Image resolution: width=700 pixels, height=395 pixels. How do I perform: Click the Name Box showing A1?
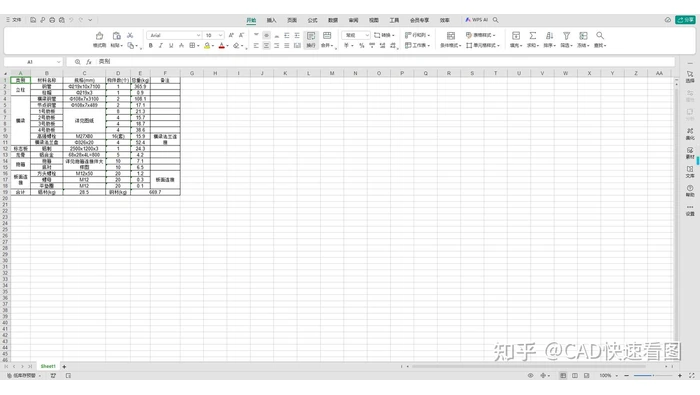[33, 62]
